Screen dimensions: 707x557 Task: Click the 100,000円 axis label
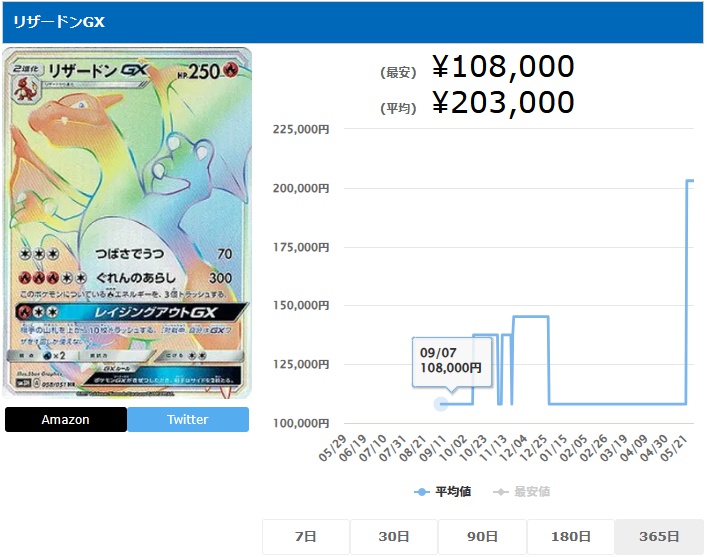(x=301, y=423)
